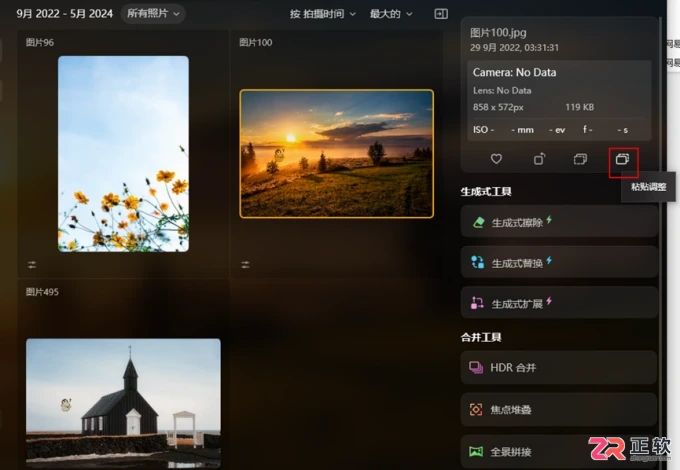The image size is (680, 470).
Task: Click the HDR 合并 icon
Action: tap(476, 368)
